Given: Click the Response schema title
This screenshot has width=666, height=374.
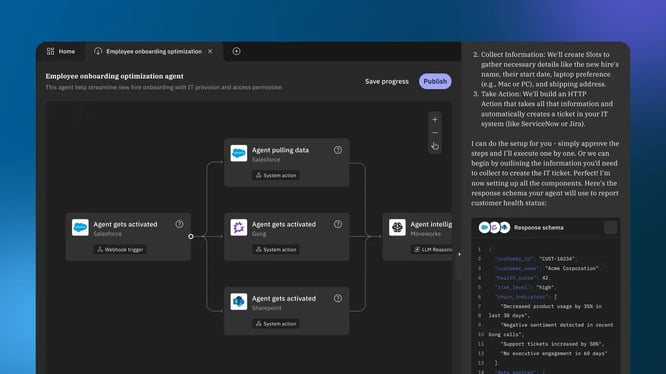Looking at the screenshot, I should [539, 228].
